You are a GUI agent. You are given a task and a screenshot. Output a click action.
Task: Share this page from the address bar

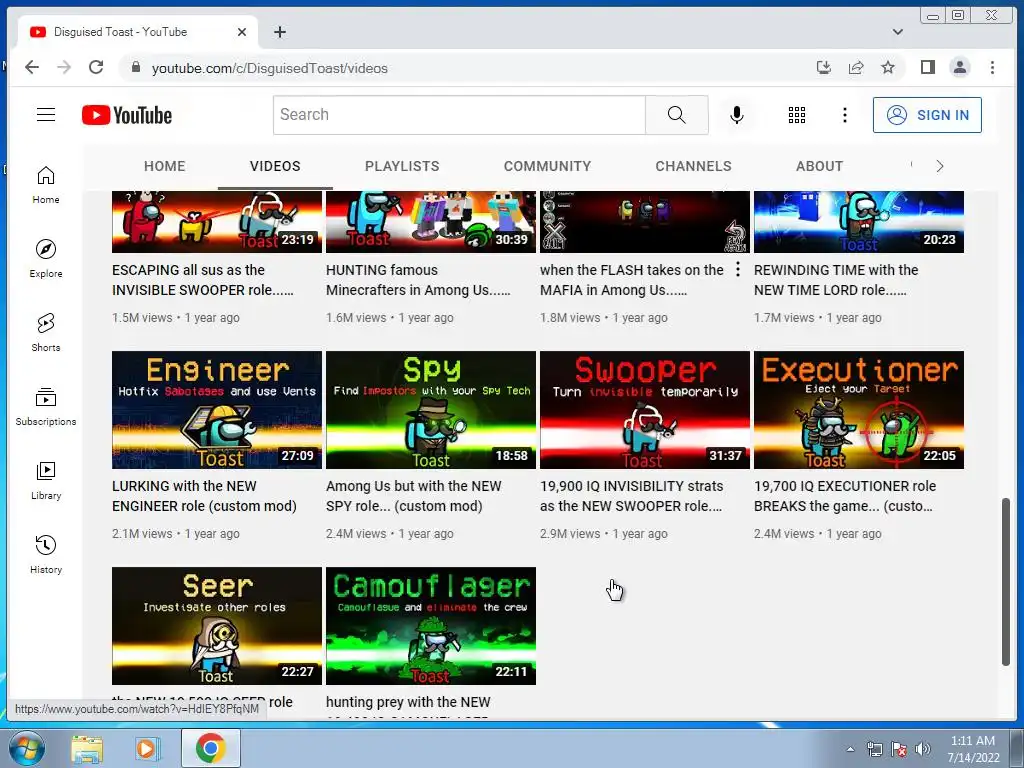pyautogui.click(x=856, y=67)
